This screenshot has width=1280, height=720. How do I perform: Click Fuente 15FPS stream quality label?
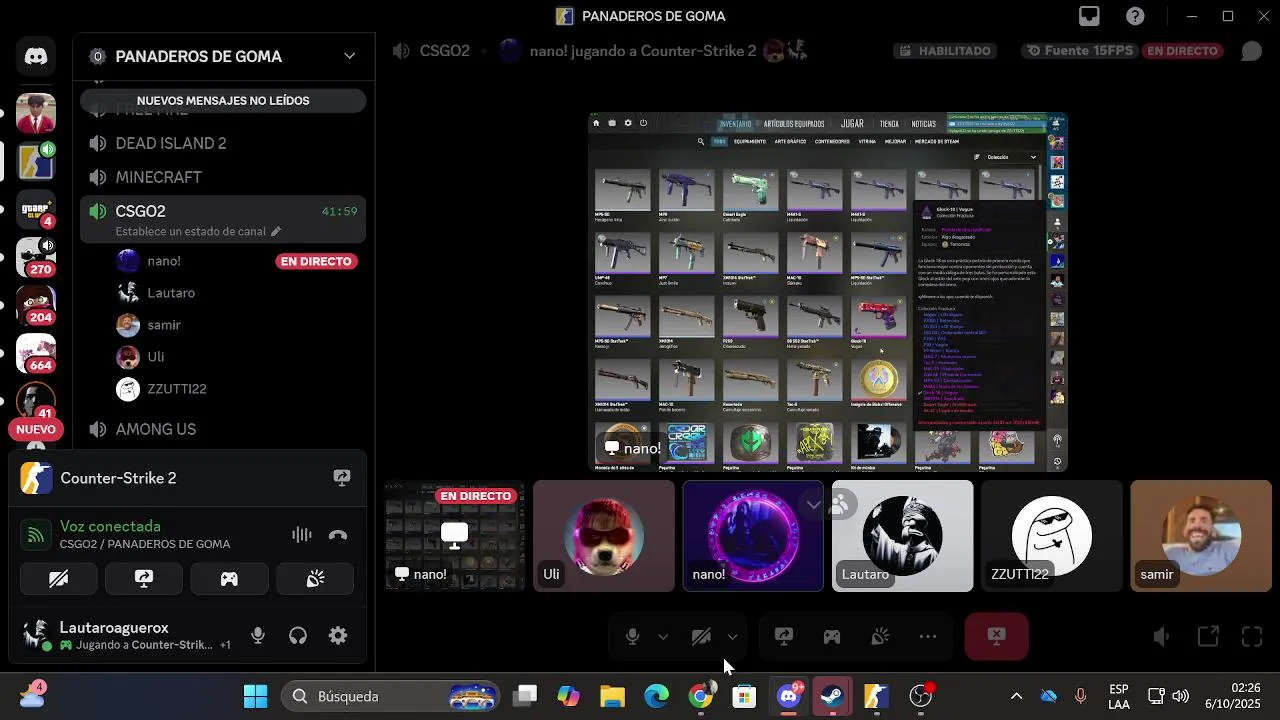(x=1081, y=51)
